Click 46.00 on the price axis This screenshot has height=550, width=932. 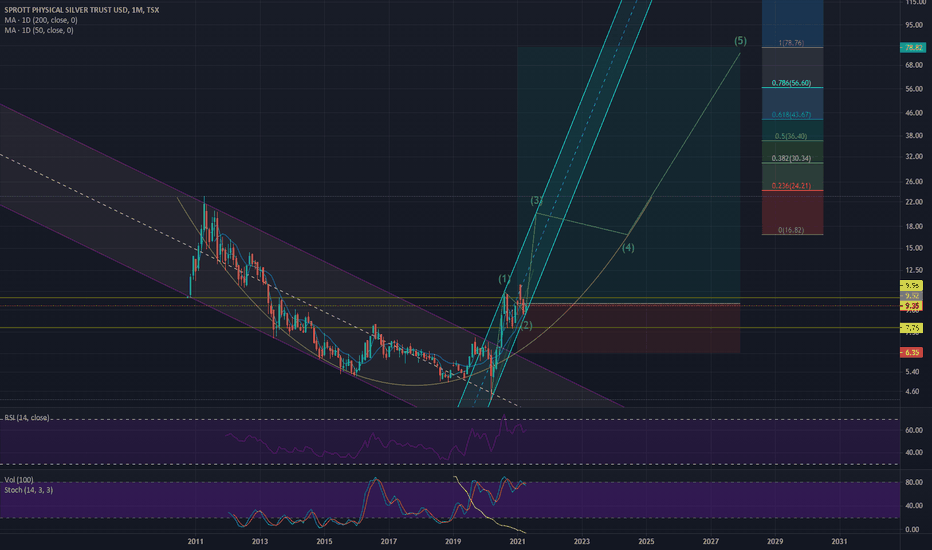coord(914,112)
